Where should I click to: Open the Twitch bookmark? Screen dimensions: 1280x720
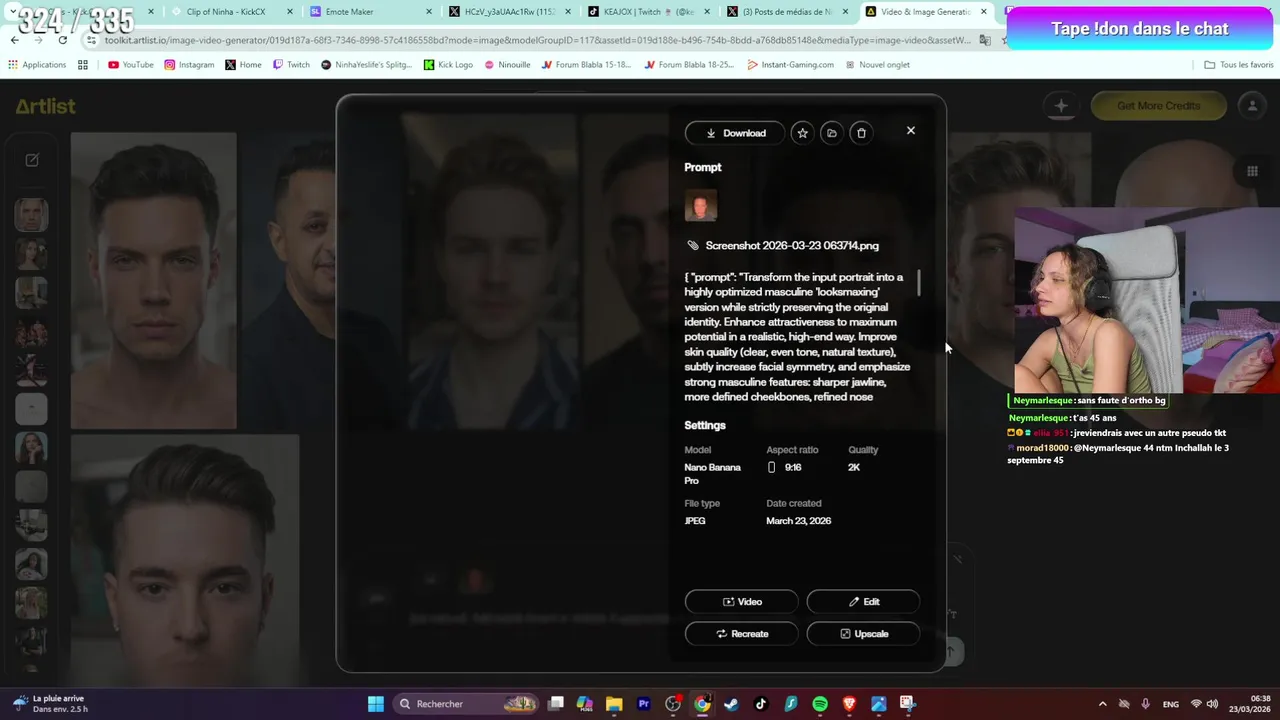tap(291, 64)
